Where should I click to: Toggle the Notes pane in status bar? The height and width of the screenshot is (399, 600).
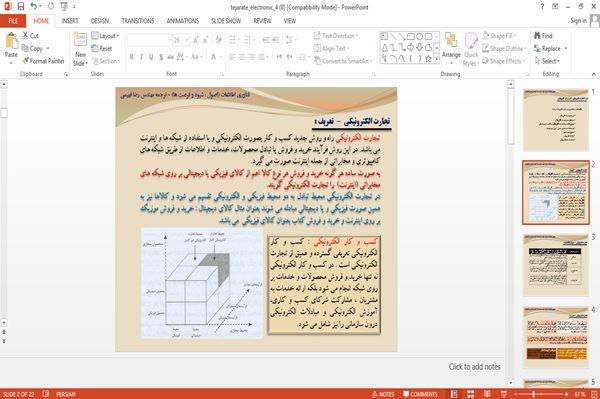(x=383, y=394)
